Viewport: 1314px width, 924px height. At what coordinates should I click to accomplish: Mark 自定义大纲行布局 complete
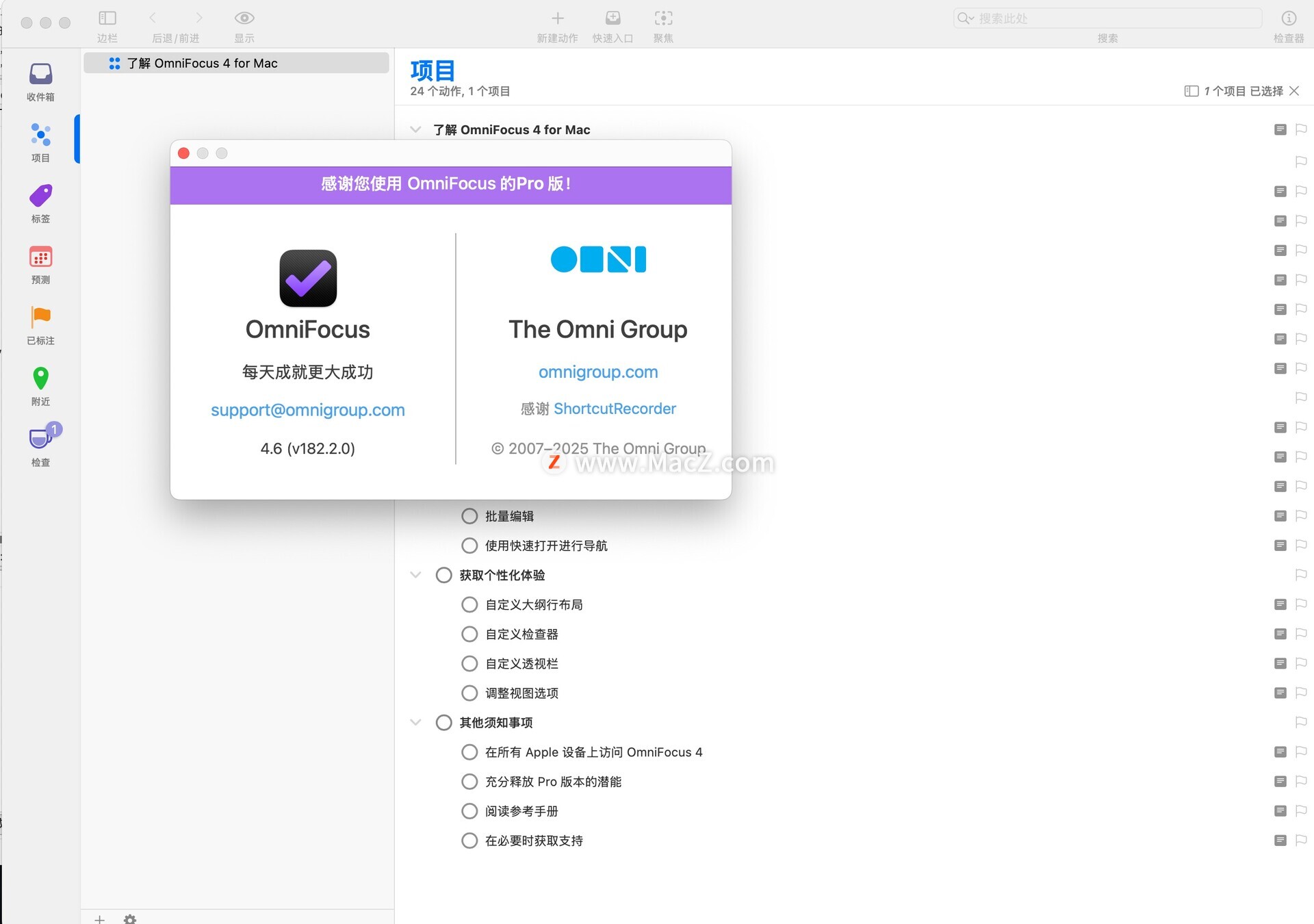[469, 604]
